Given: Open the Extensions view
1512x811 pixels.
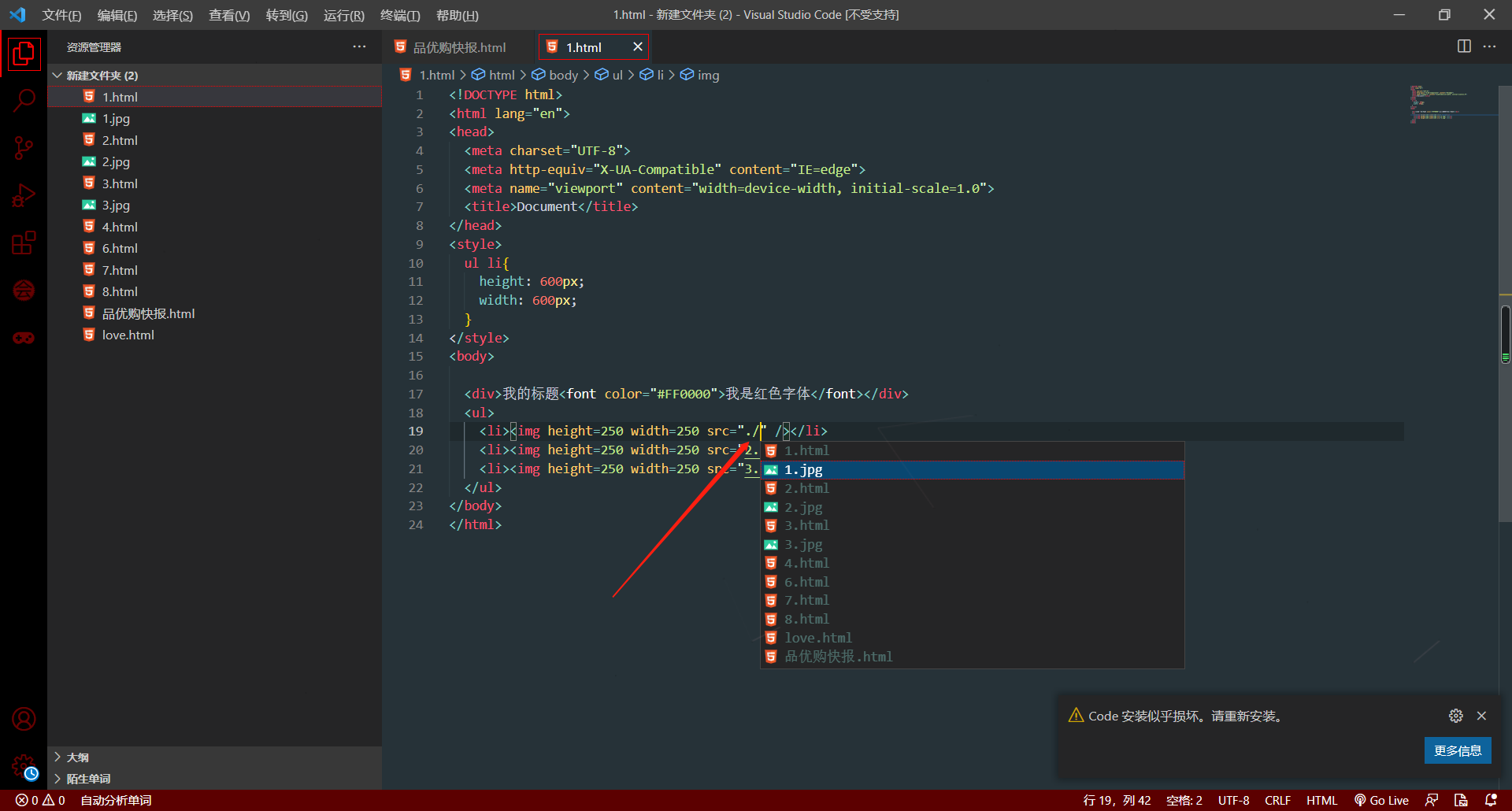Looking at the screenshot, I should pos(24,243).
